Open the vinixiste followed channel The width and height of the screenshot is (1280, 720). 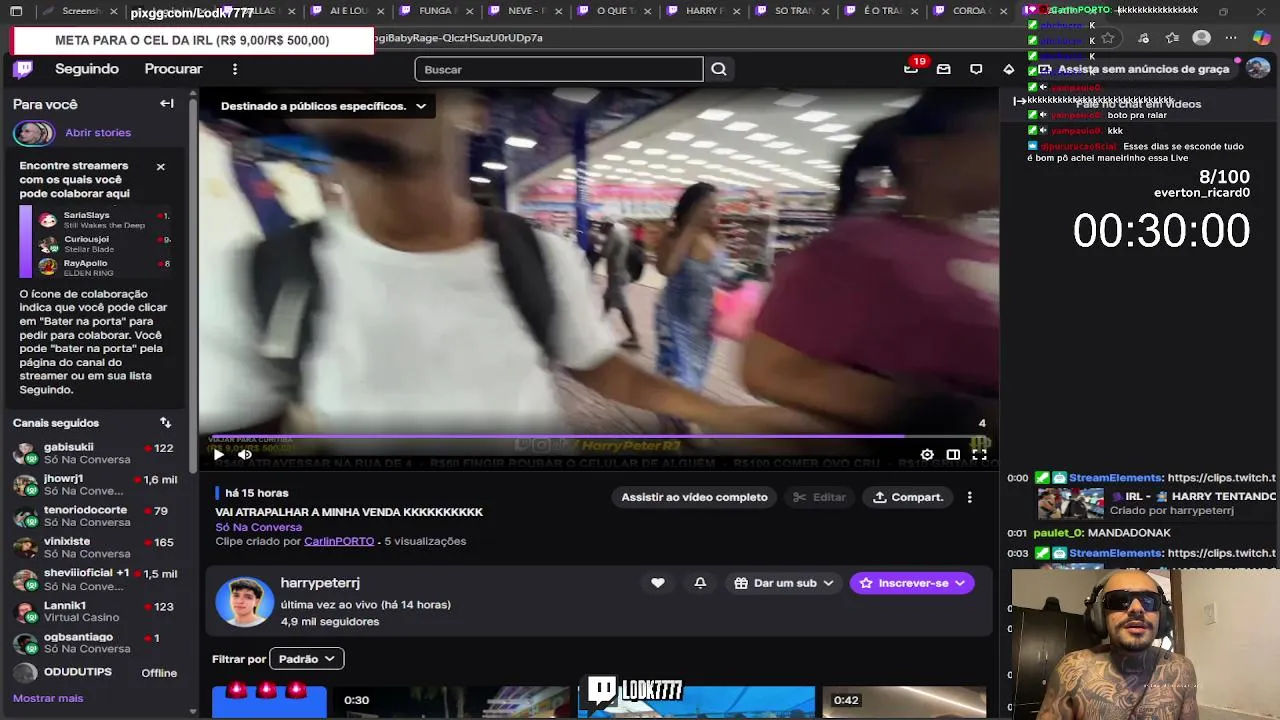(x=95, y=547)
